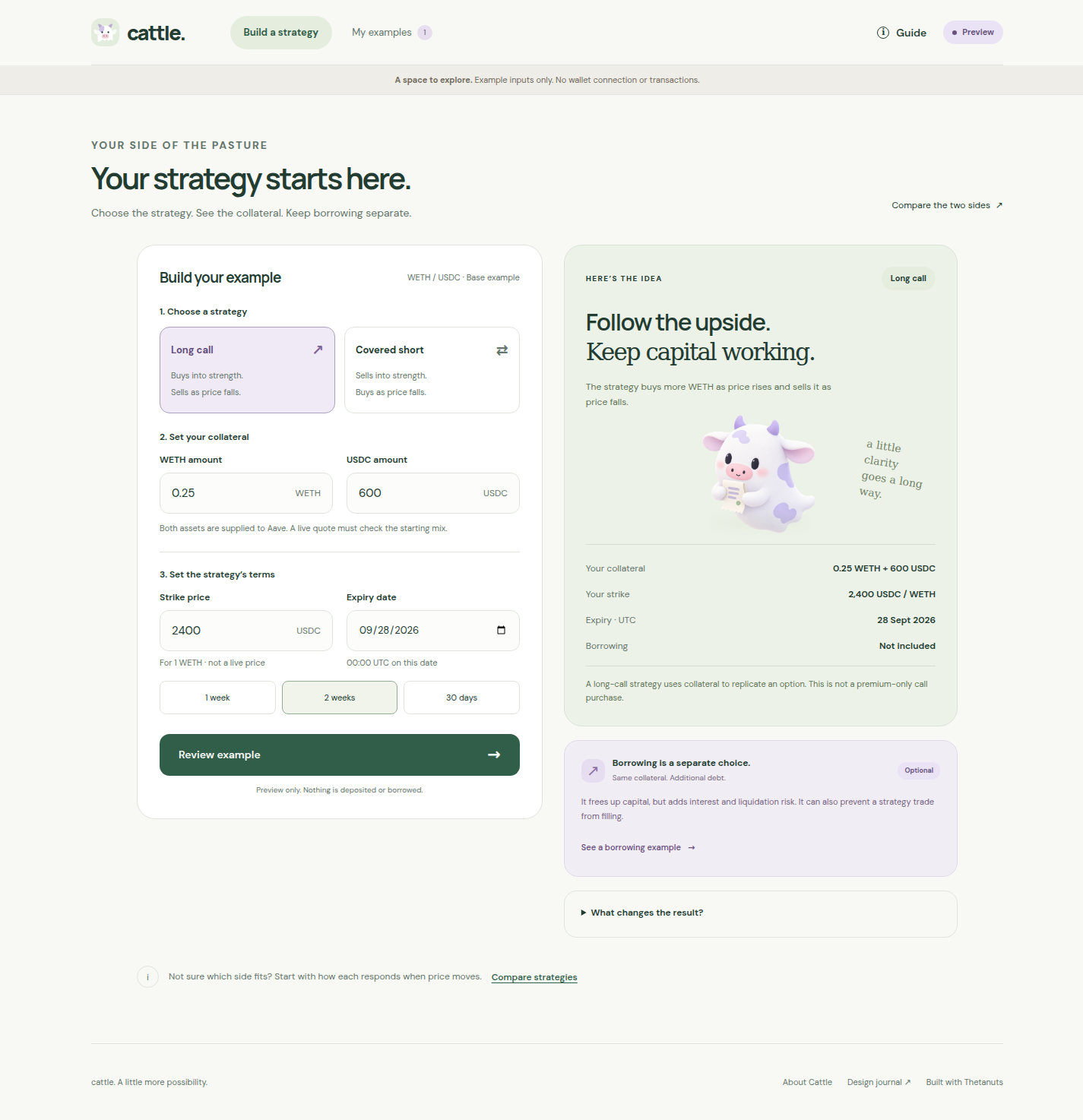Click the "0.25 WETH + 600 USDC" collateral value
Screen dimensions: 1083x1120
(884, 568)
